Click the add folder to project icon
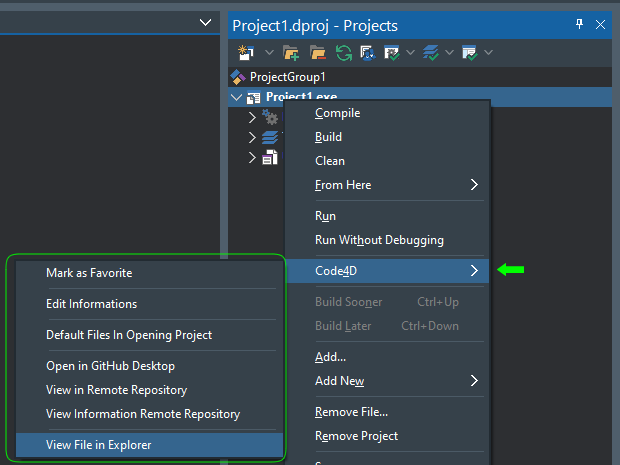 (x=291, y=53)
